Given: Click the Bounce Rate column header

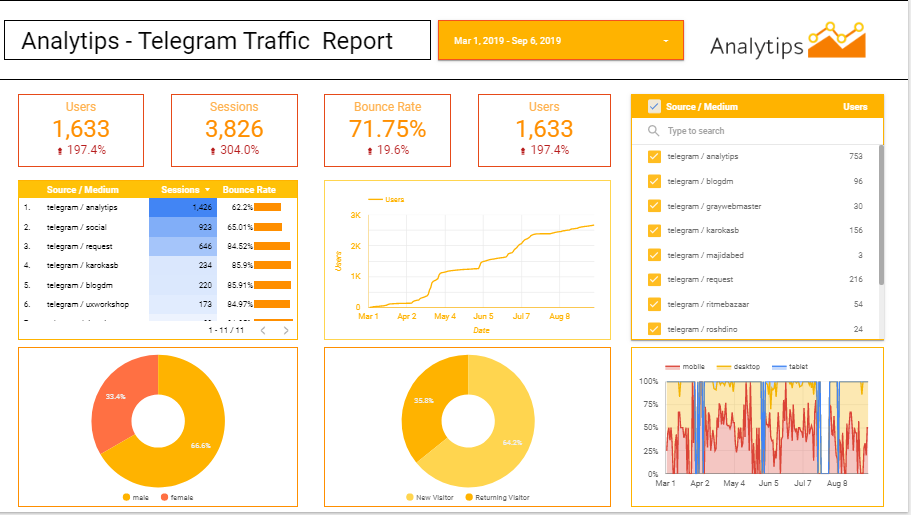Looking at the screenshot, I should coord(249,190).
